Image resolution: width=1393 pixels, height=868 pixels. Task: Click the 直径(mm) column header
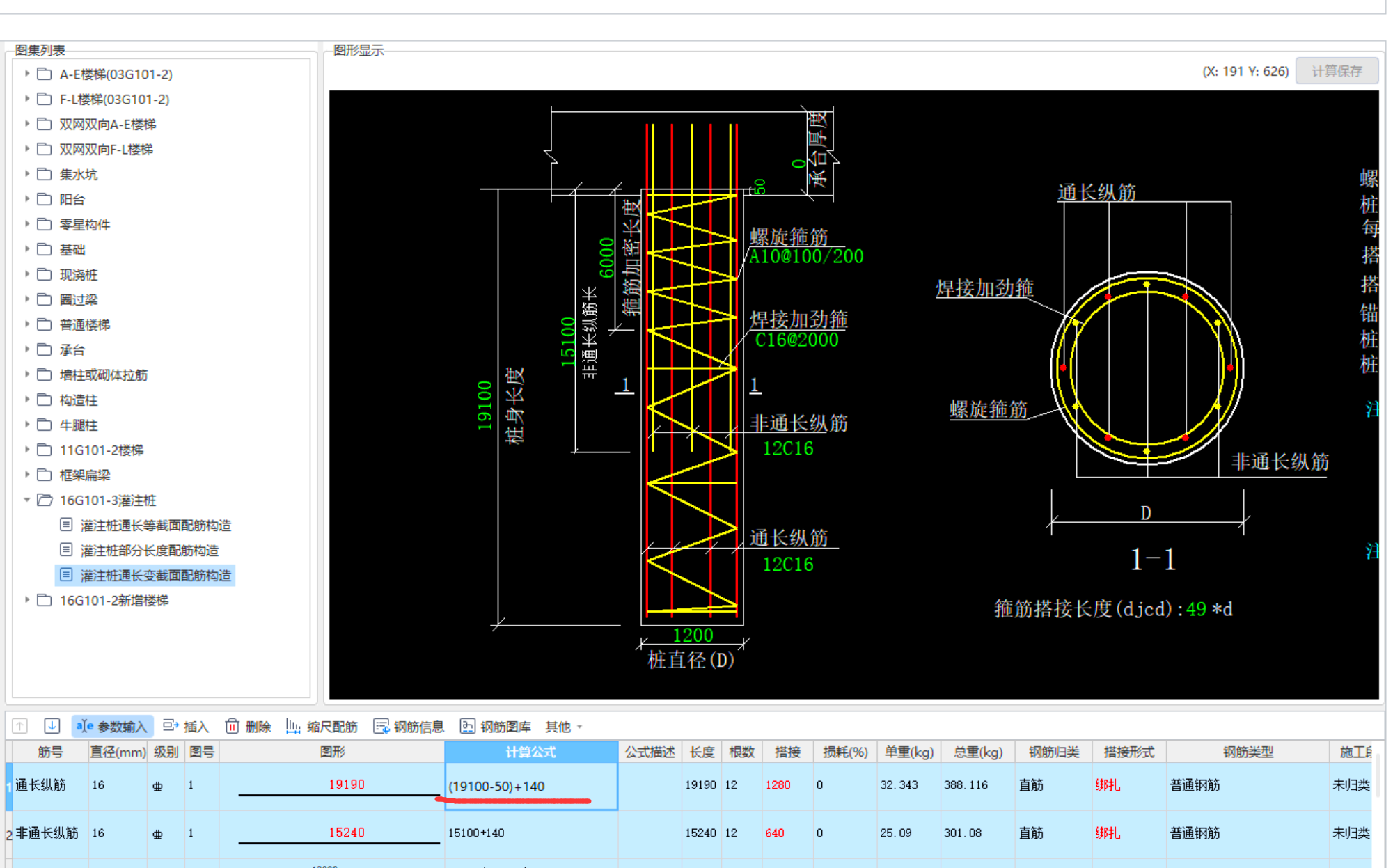pyautogui.click(x=118, y=752)
